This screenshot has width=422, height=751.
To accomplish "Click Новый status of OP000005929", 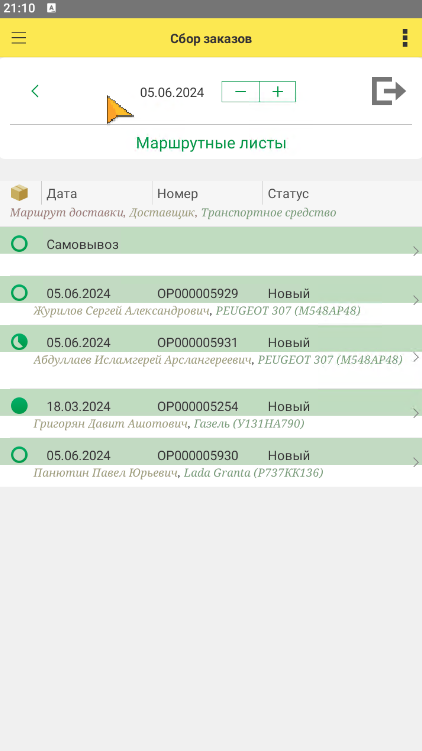I will tap(289, 294).
